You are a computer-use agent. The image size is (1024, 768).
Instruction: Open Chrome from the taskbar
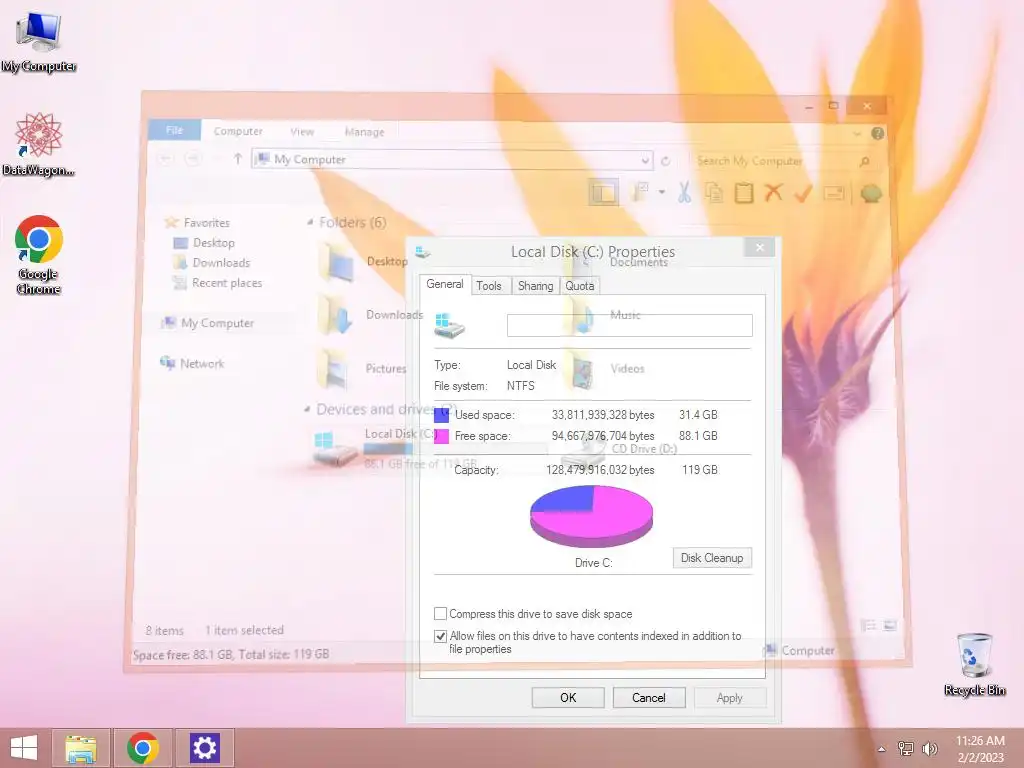(143, 748)
